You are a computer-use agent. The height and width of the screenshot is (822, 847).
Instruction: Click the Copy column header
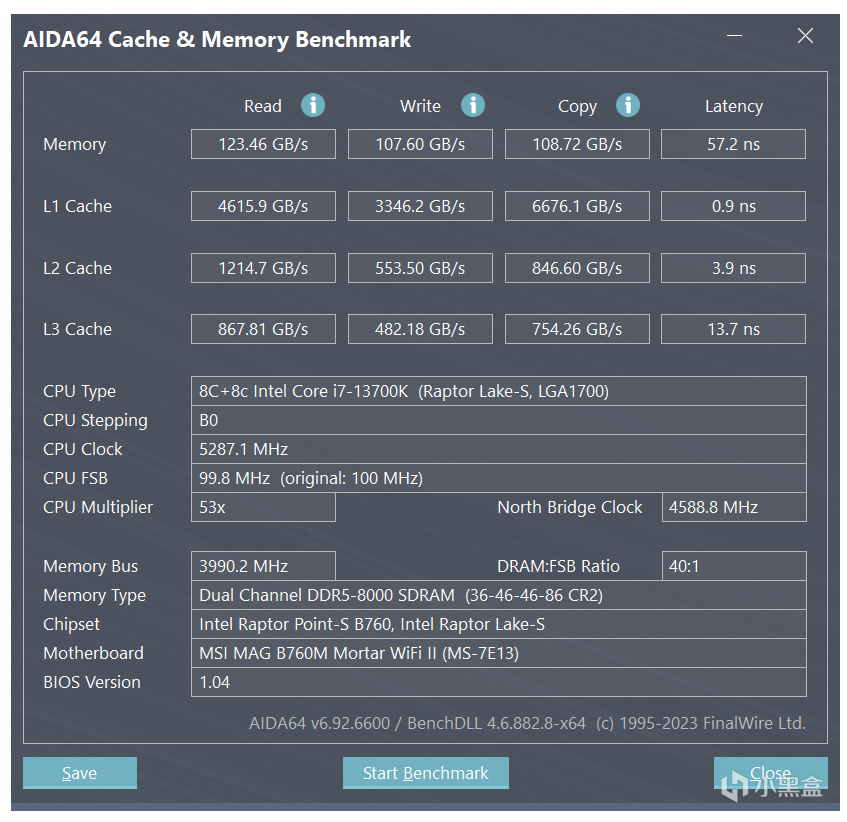coord(577,106)
